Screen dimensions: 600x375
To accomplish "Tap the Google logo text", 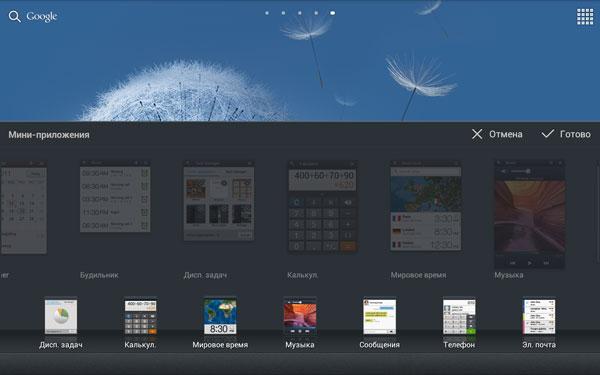I will (x=42, y=16).
